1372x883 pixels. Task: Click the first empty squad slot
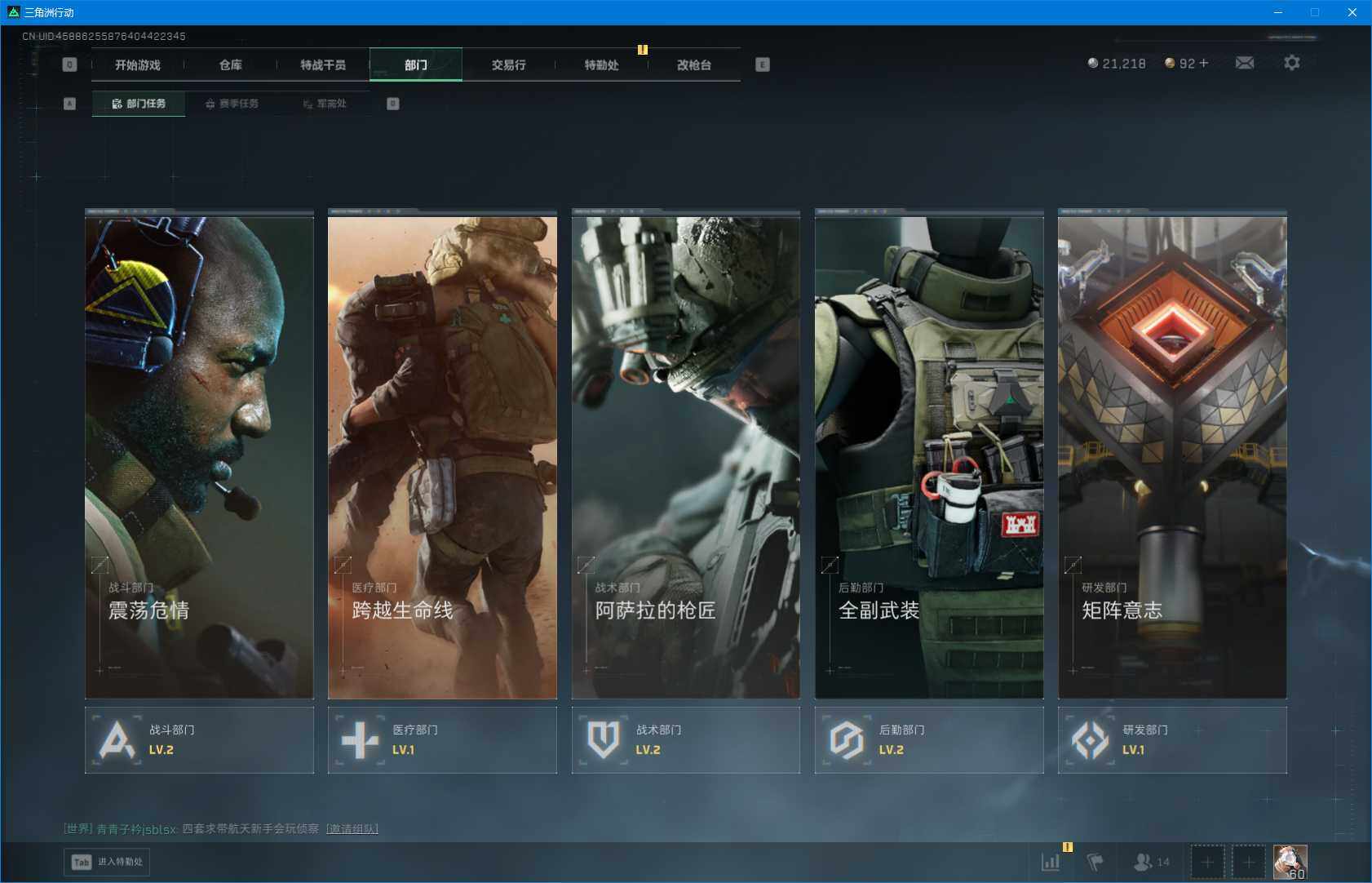pyautogui.click(x=1207, y=862)
